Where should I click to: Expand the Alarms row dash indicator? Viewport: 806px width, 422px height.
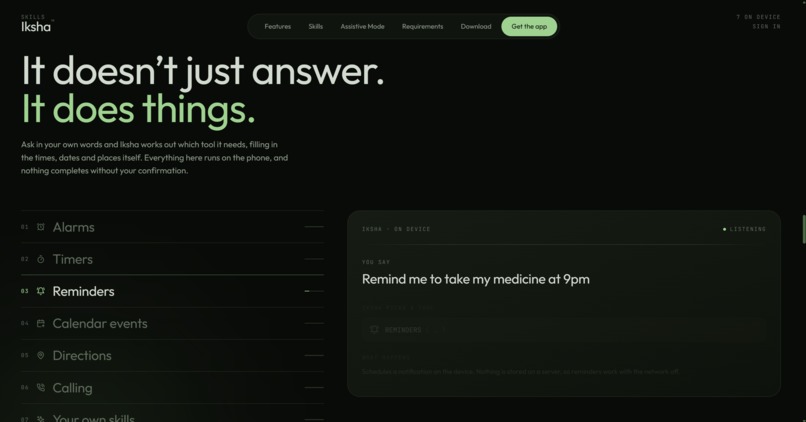pyautogui.click(x=314, y=227)
